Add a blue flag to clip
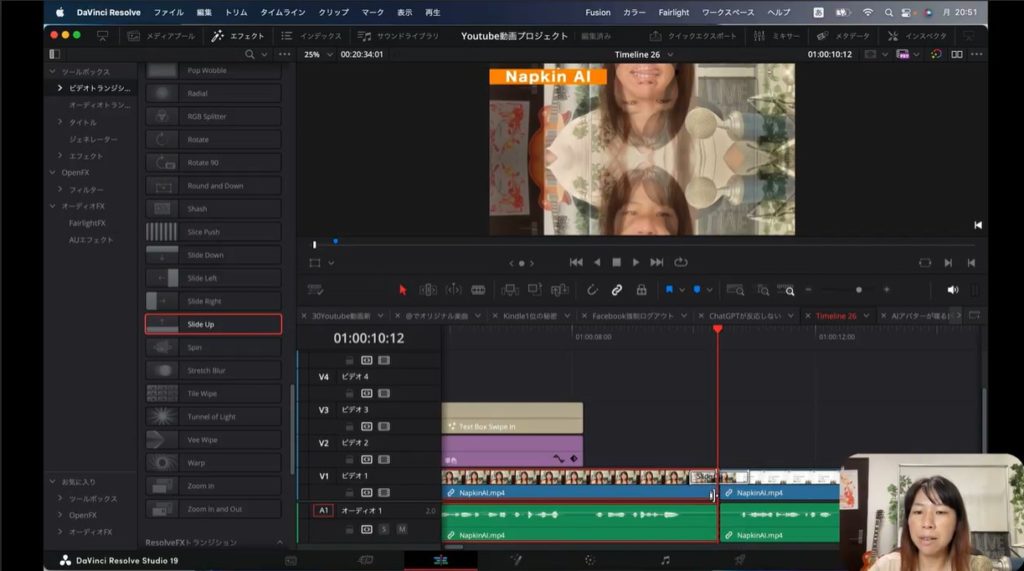 pos(669,290)
